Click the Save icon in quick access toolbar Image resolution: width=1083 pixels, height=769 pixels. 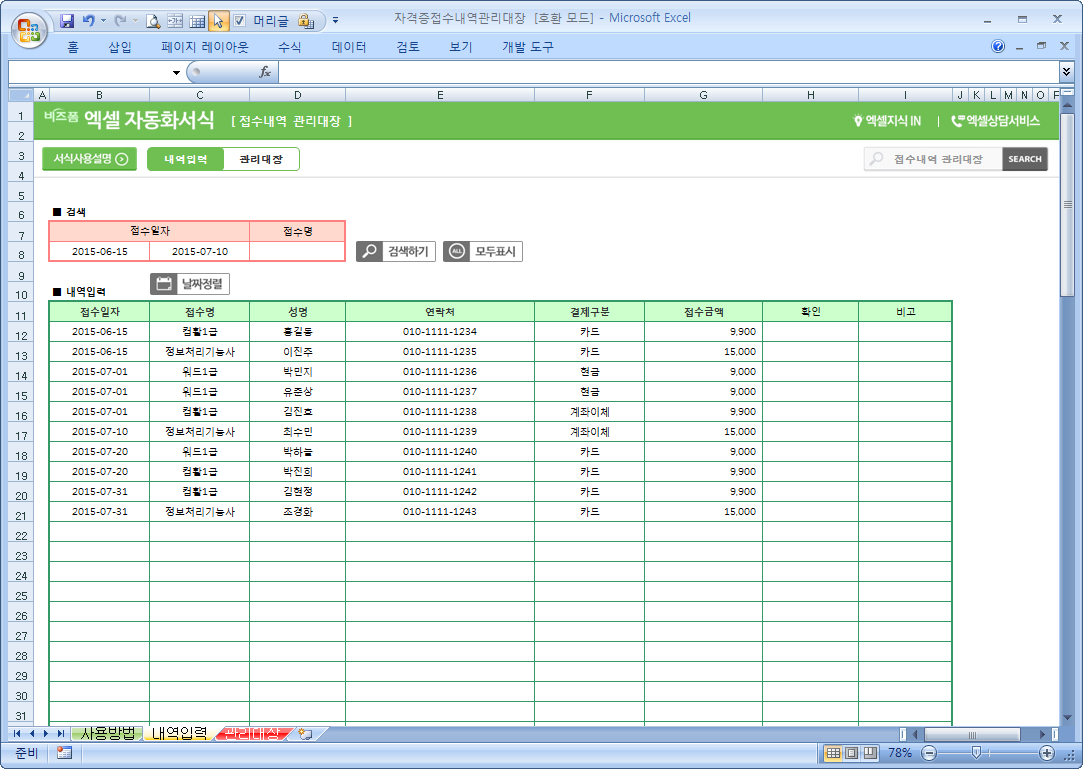coord(67,20)
